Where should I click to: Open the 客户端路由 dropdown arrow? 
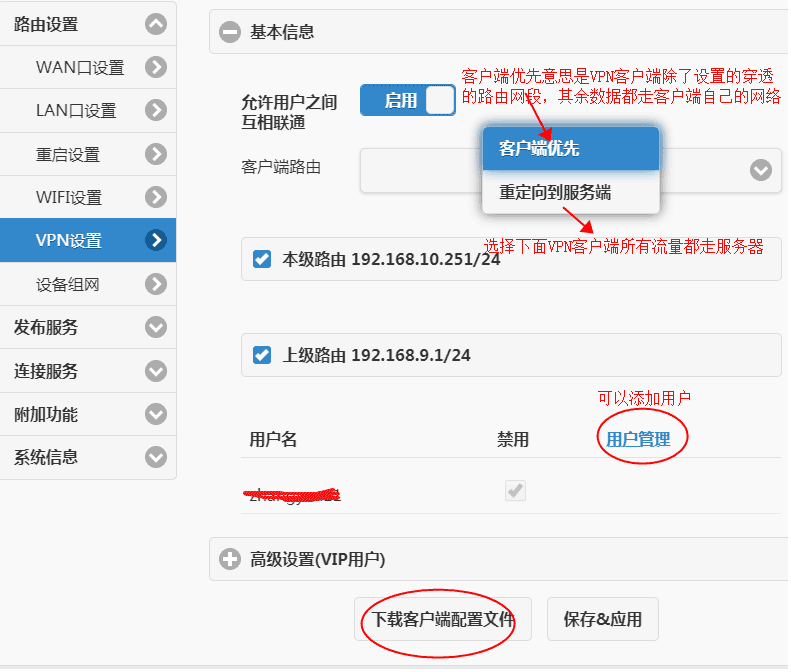(x=761, y=170)
